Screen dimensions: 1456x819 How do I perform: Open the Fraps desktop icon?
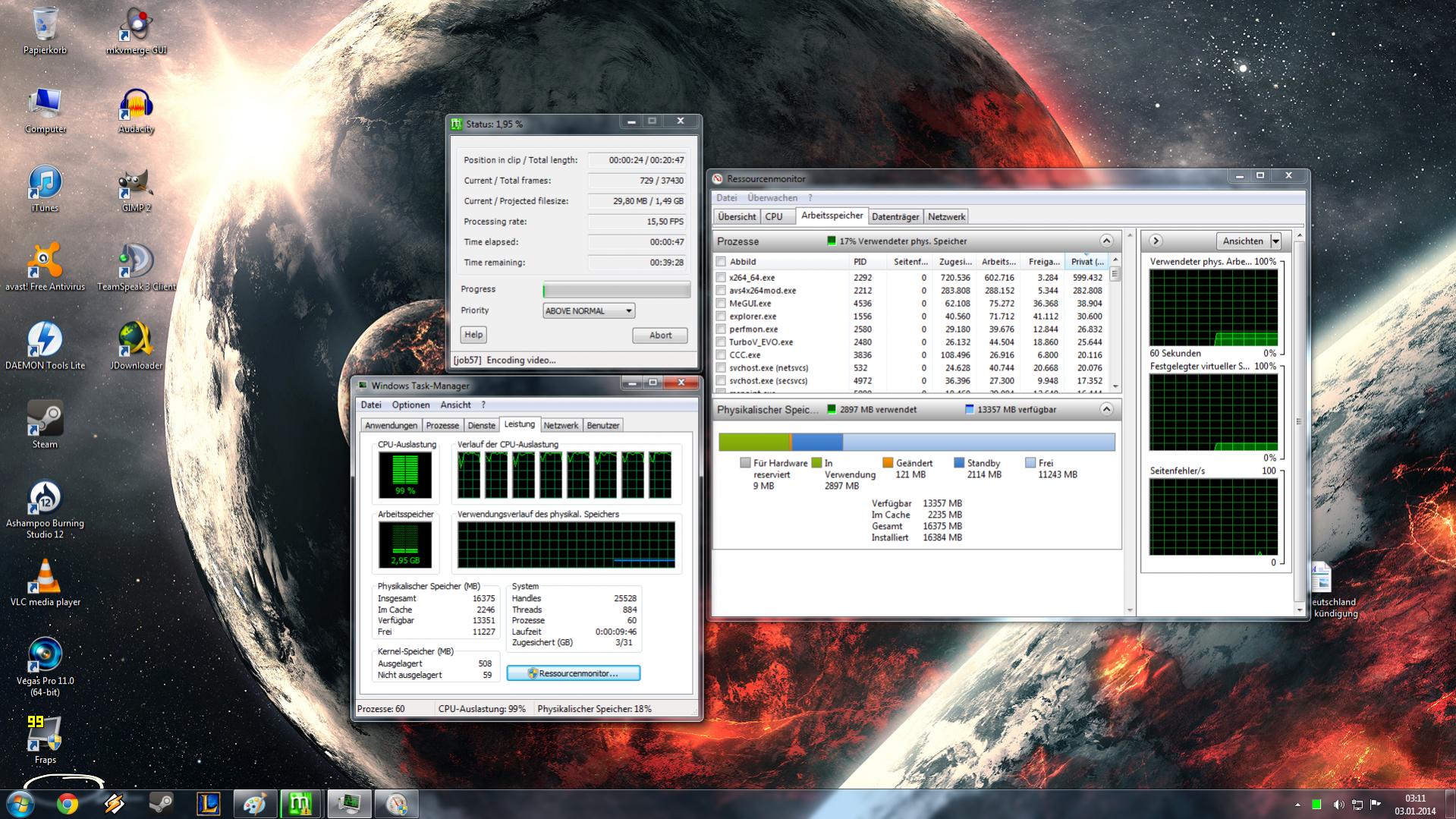45,740
